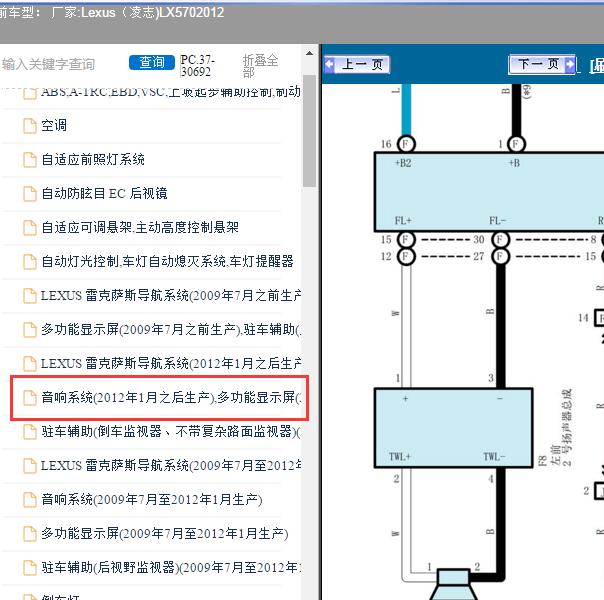
Task: Open 自动灯光控制,车灯自动熄灭系统 entry
Action: [167, 261]
